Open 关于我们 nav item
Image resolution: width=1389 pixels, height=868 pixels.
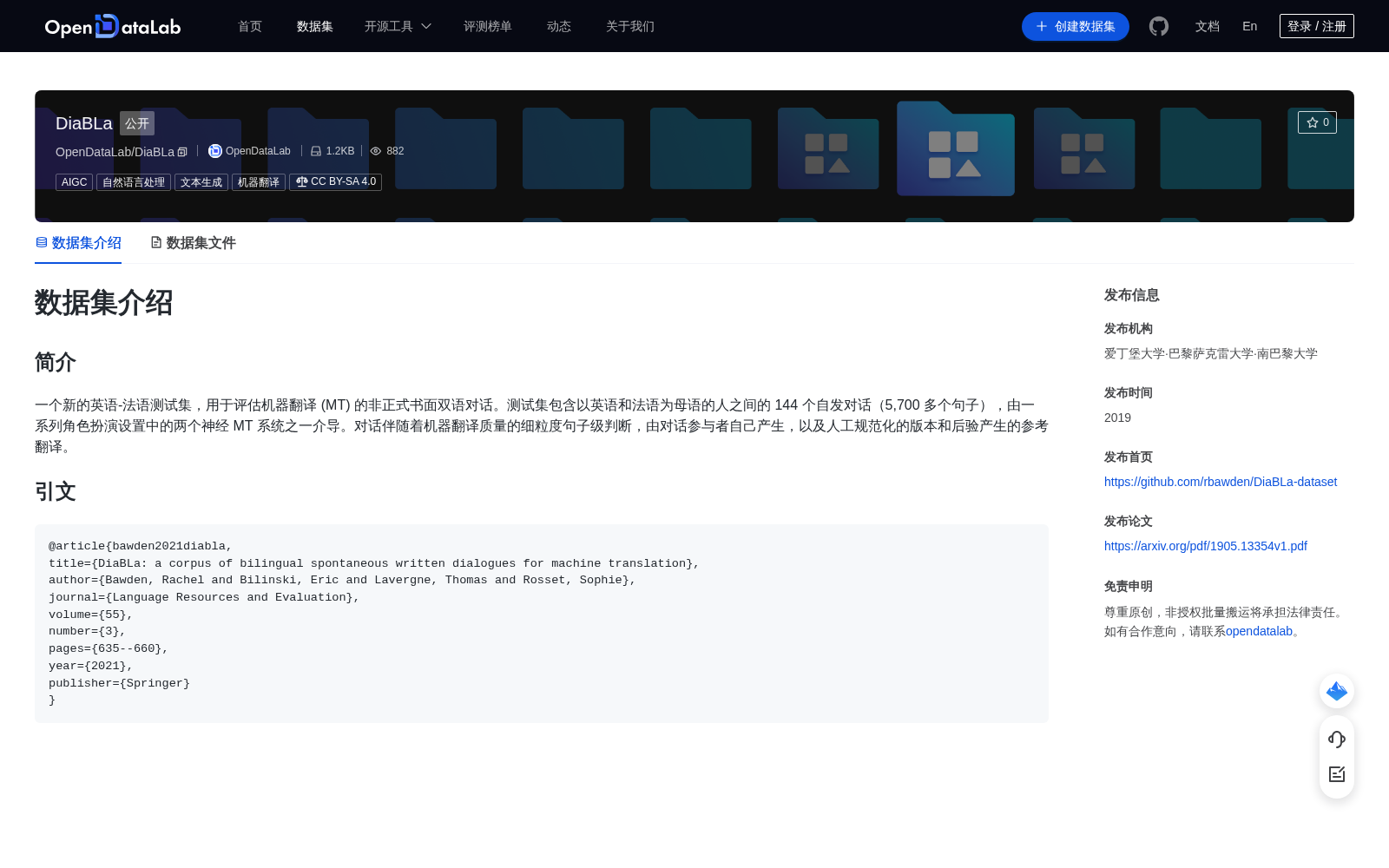[x=630, y=26]
